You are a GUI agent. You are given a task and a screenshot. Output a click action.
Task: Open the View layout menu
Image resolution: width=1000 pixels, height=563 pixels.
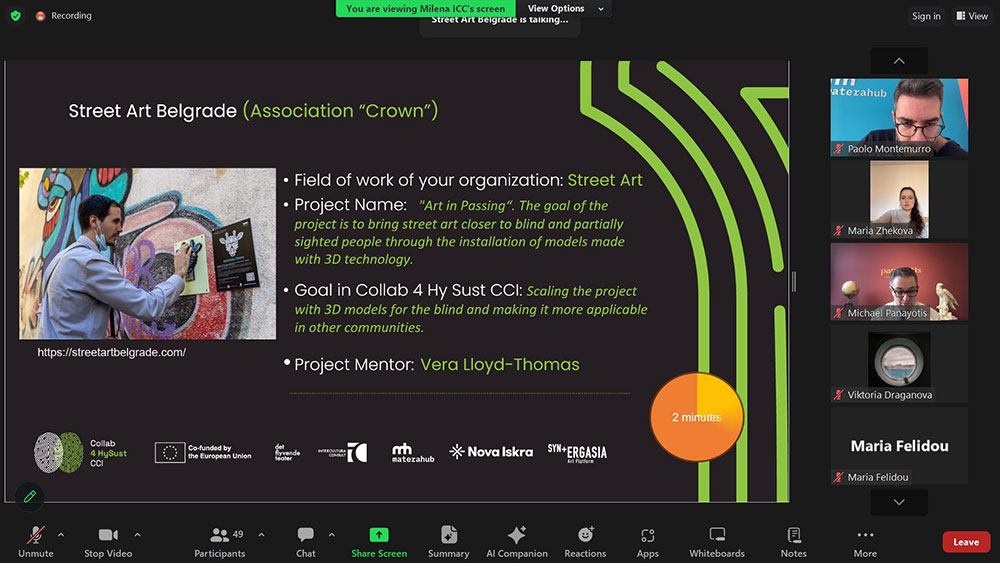pos(971,16)
